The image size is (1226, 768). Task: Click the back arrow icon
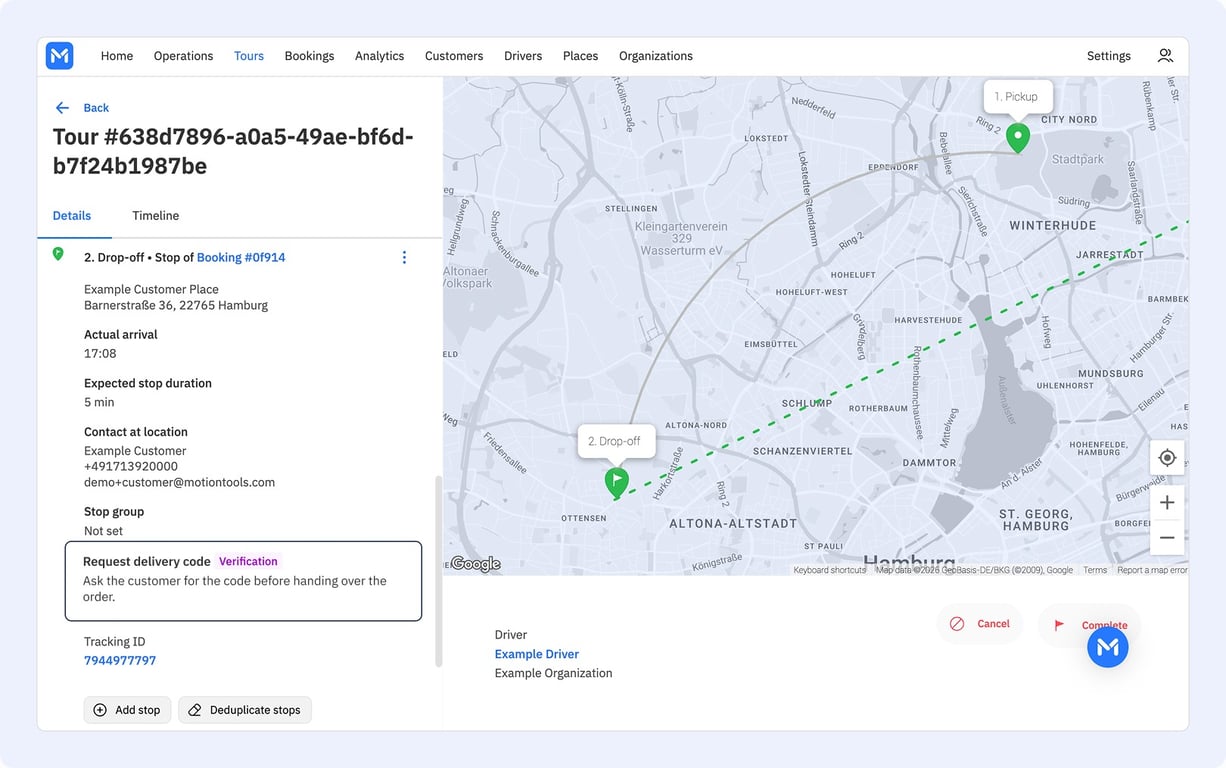point(63,108)
